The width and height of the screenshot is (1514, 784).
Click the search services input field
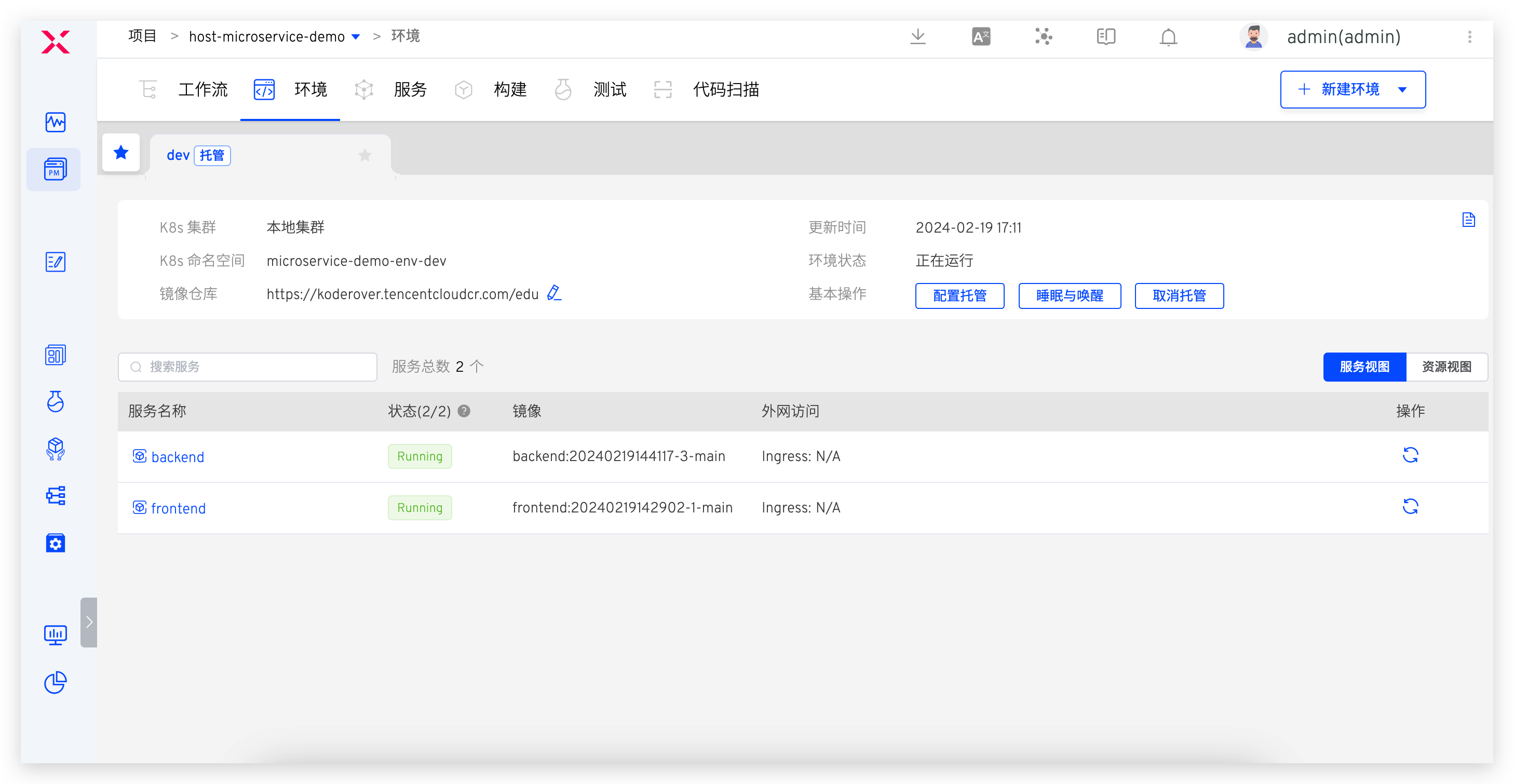pyautogui.click(x=247, y=366)
